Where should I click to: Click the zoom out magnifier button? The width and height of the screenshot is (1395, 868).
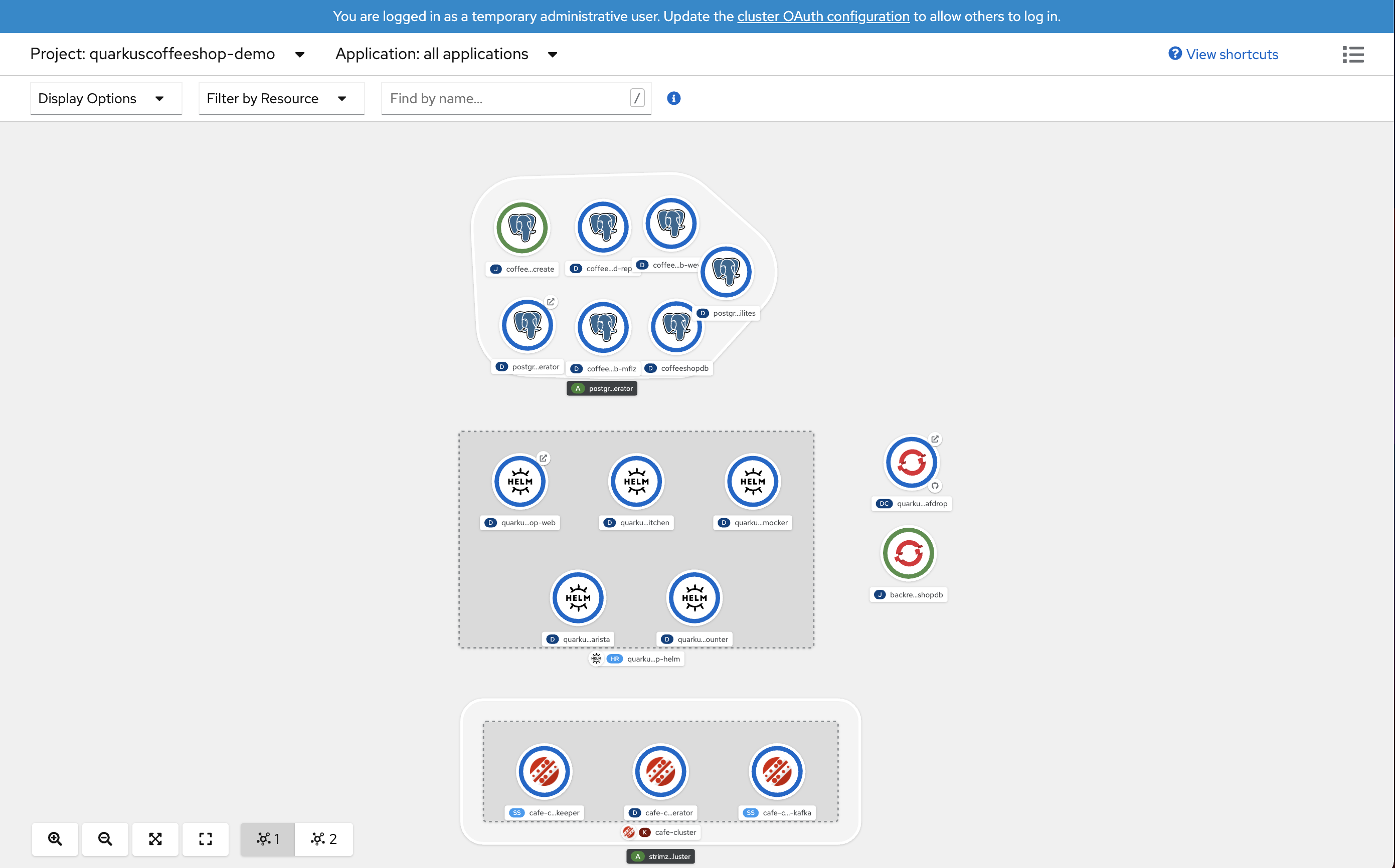pyautogui.click(x=105, y=839)
